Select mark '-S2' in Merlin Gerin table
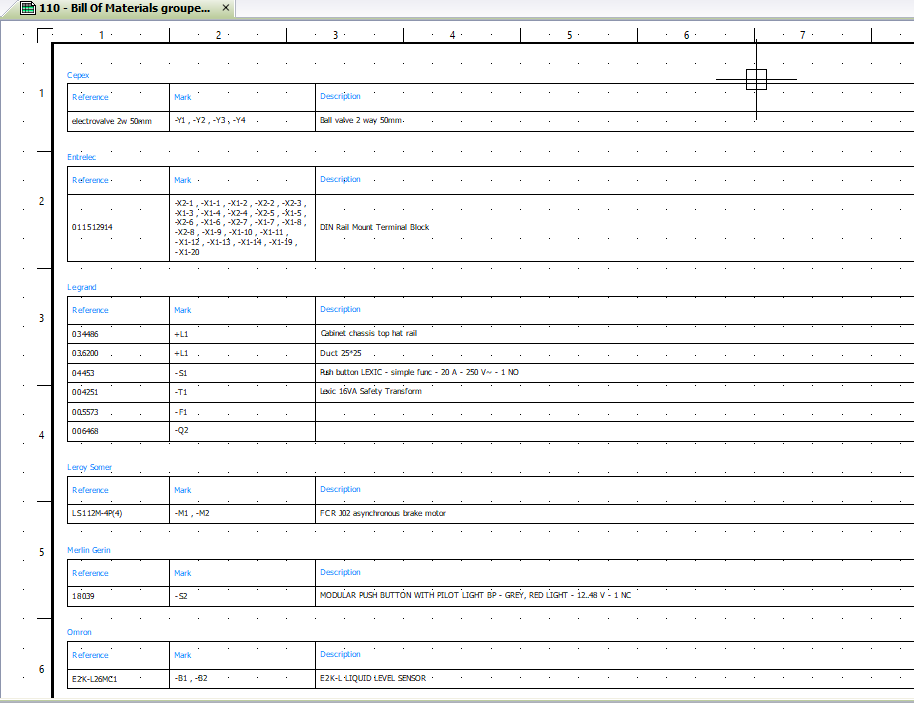 pos(181,596)
